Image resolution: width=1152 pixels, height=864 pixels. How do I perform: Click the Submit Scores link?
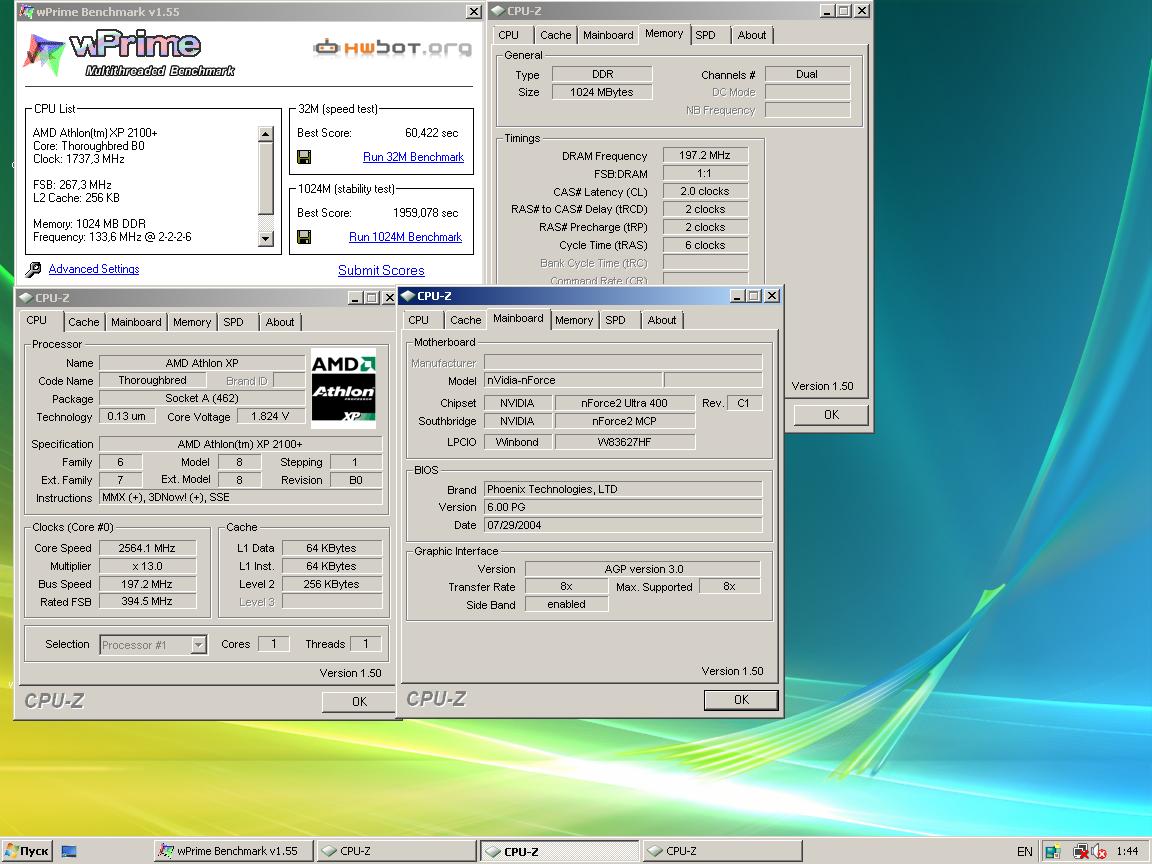coord(381,270)
